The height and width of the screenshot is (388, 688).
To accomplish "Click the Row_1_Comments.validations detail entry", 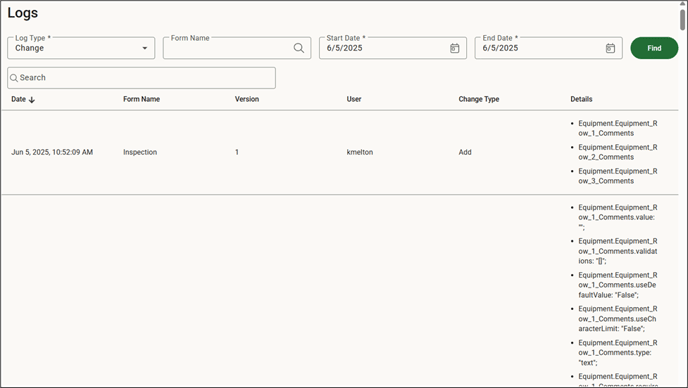I will (x=617, y=251).
